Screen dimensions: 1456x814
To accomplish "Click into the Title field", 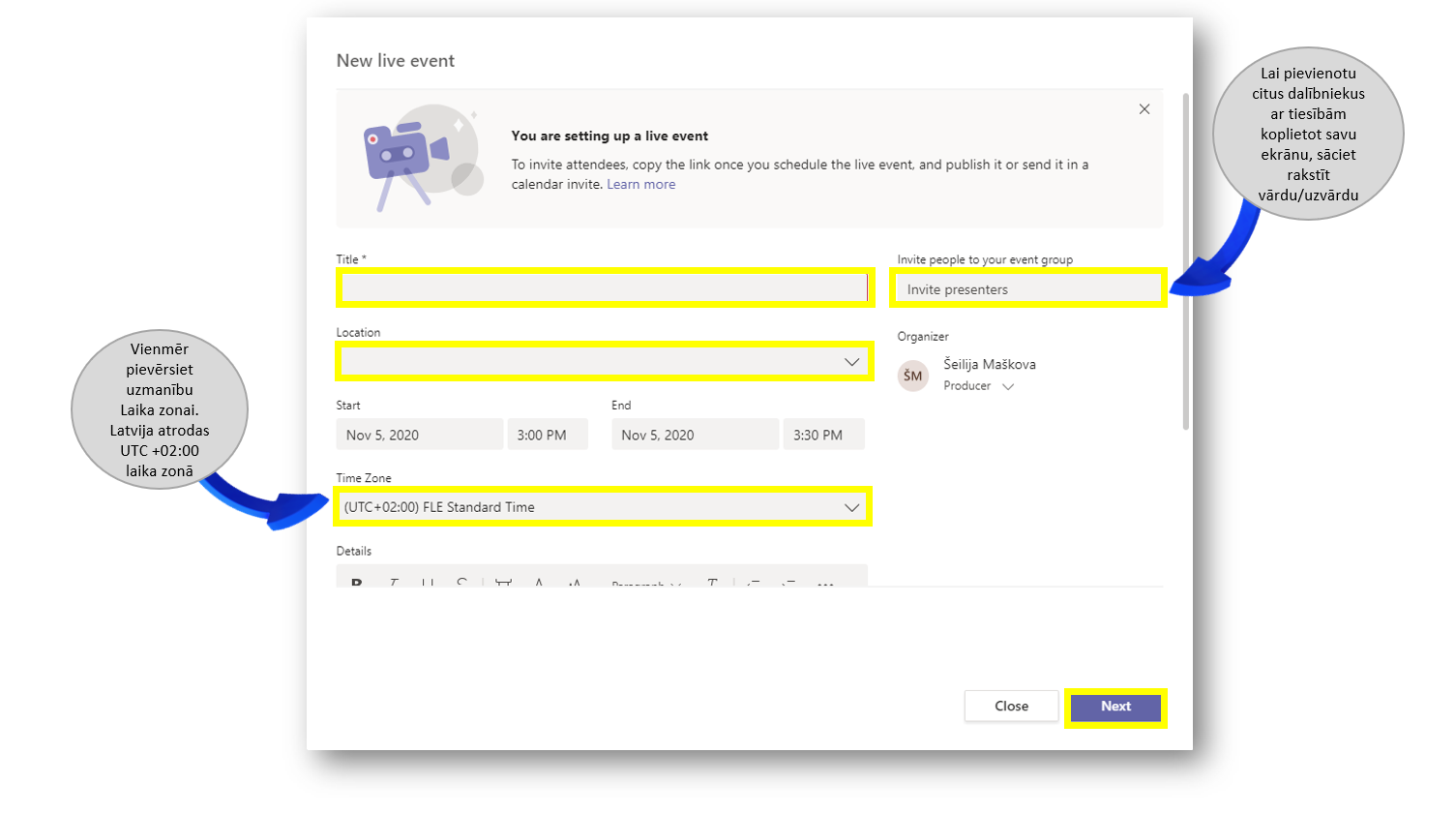I will point(604,288).
